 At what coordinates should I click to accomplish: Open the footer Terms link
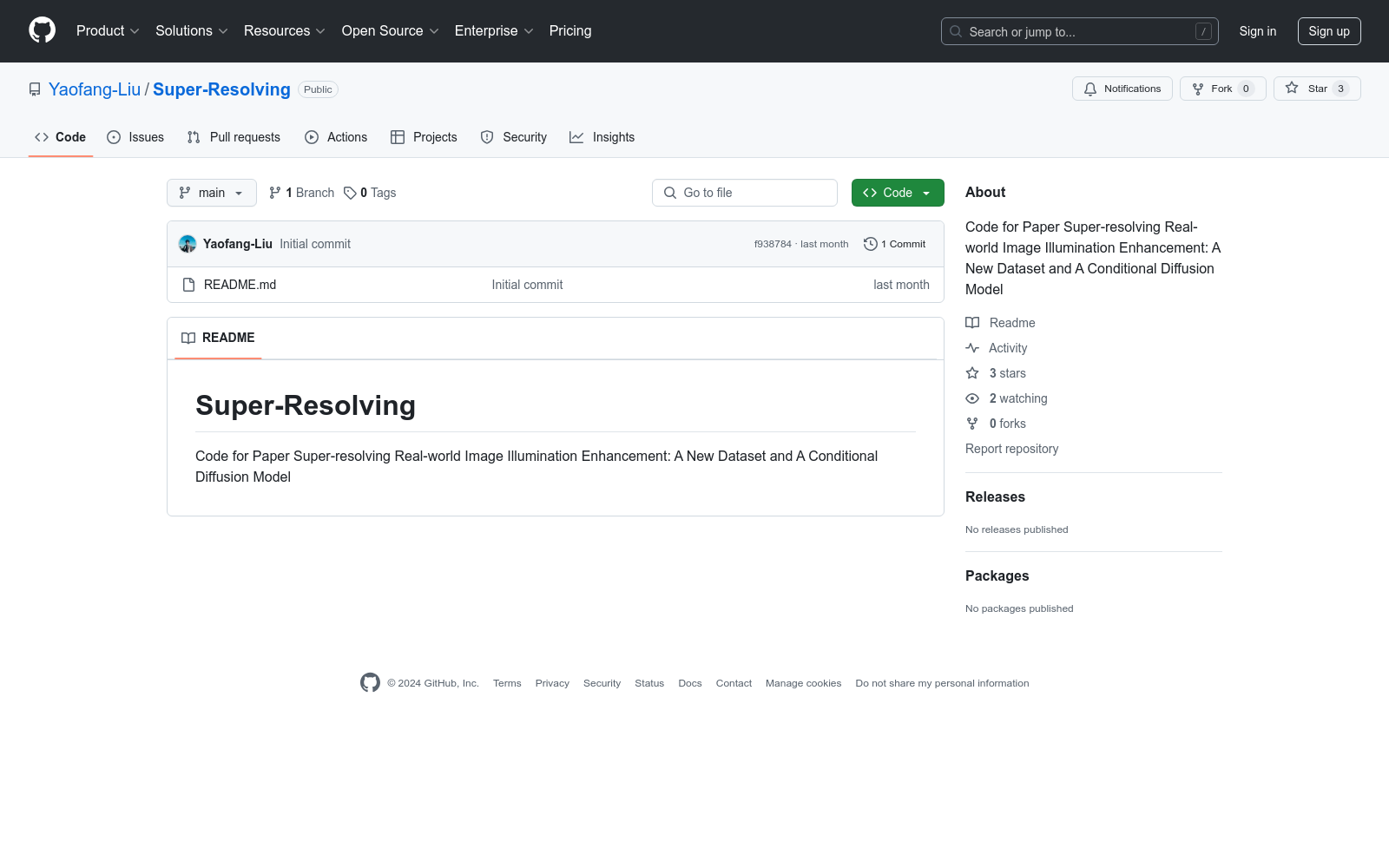(x=507, y=683)
